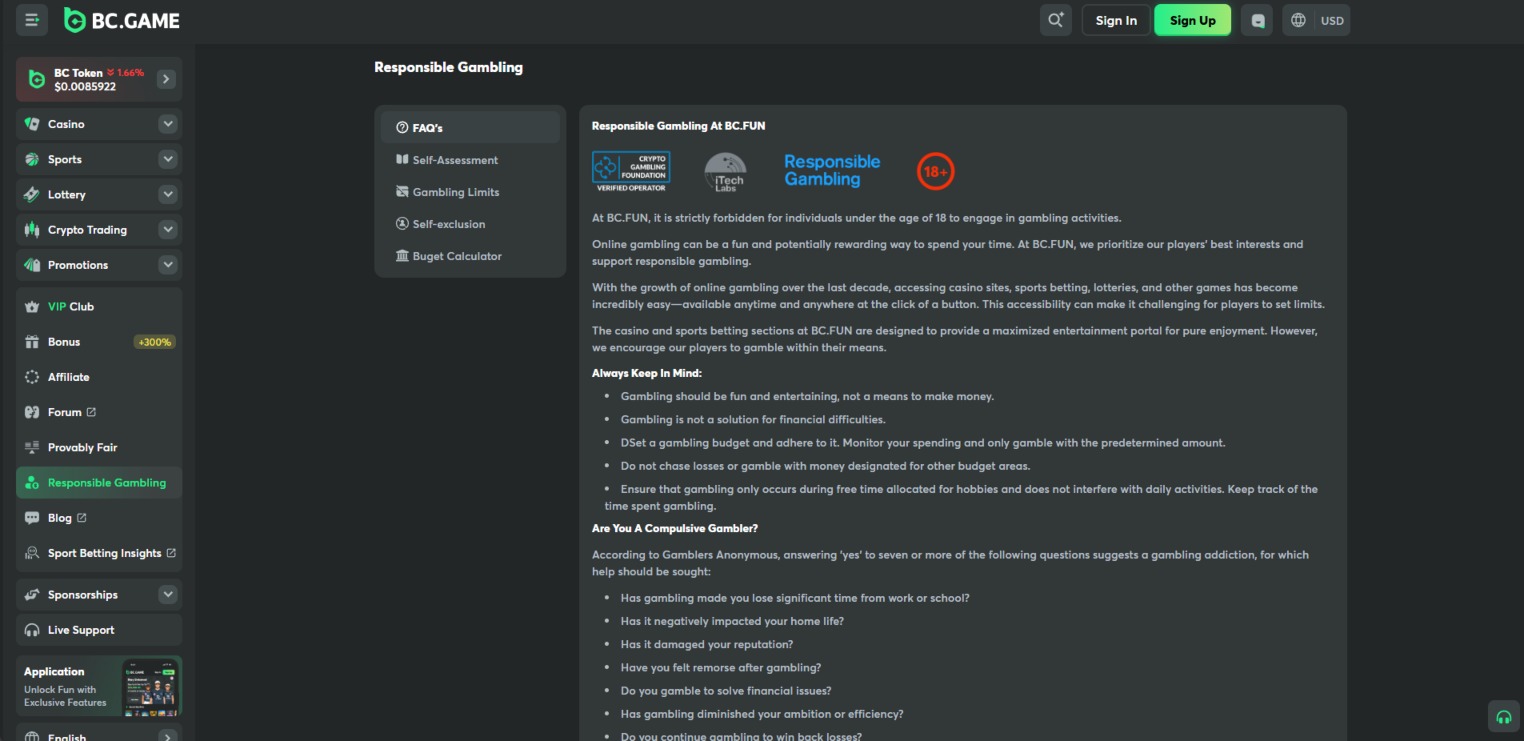The width and height of the screenshot is (1524, 741).
Task: Click the $0.0085922 token price
Action: (x=85, y=87)
